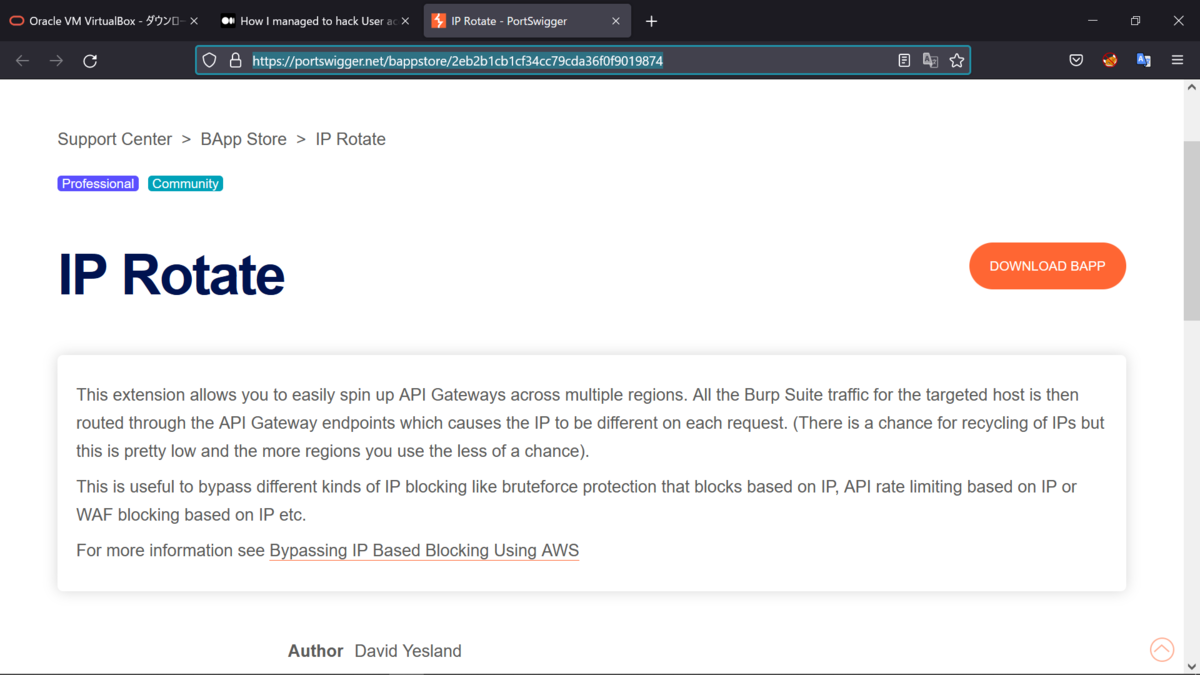Click the IP Rotate page heading
1200x675 pixels.
pos(171,274)
